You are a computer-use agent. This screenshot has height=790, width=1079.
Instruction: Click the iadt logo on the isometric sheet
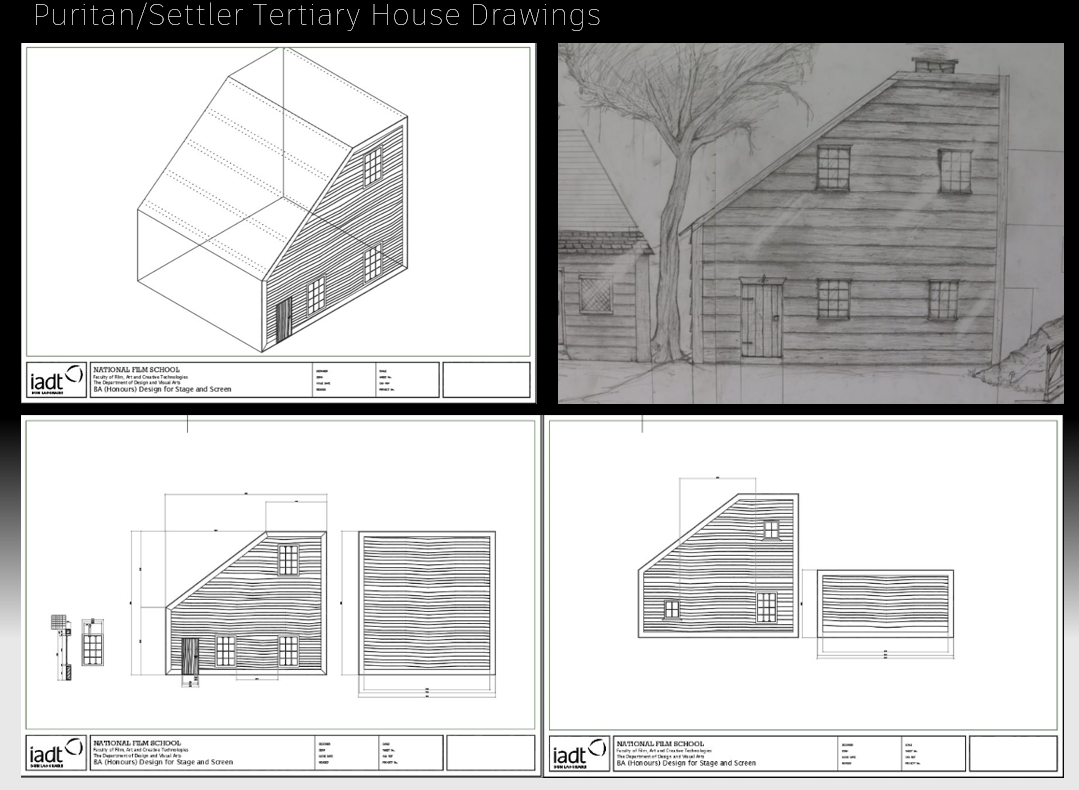pyautogui.click(x=56, y=380)
